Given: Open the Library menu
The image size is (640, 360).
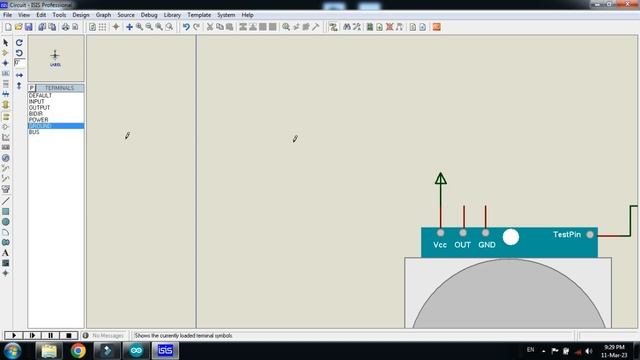Looking at the screenshot, I should click(172, 15).
